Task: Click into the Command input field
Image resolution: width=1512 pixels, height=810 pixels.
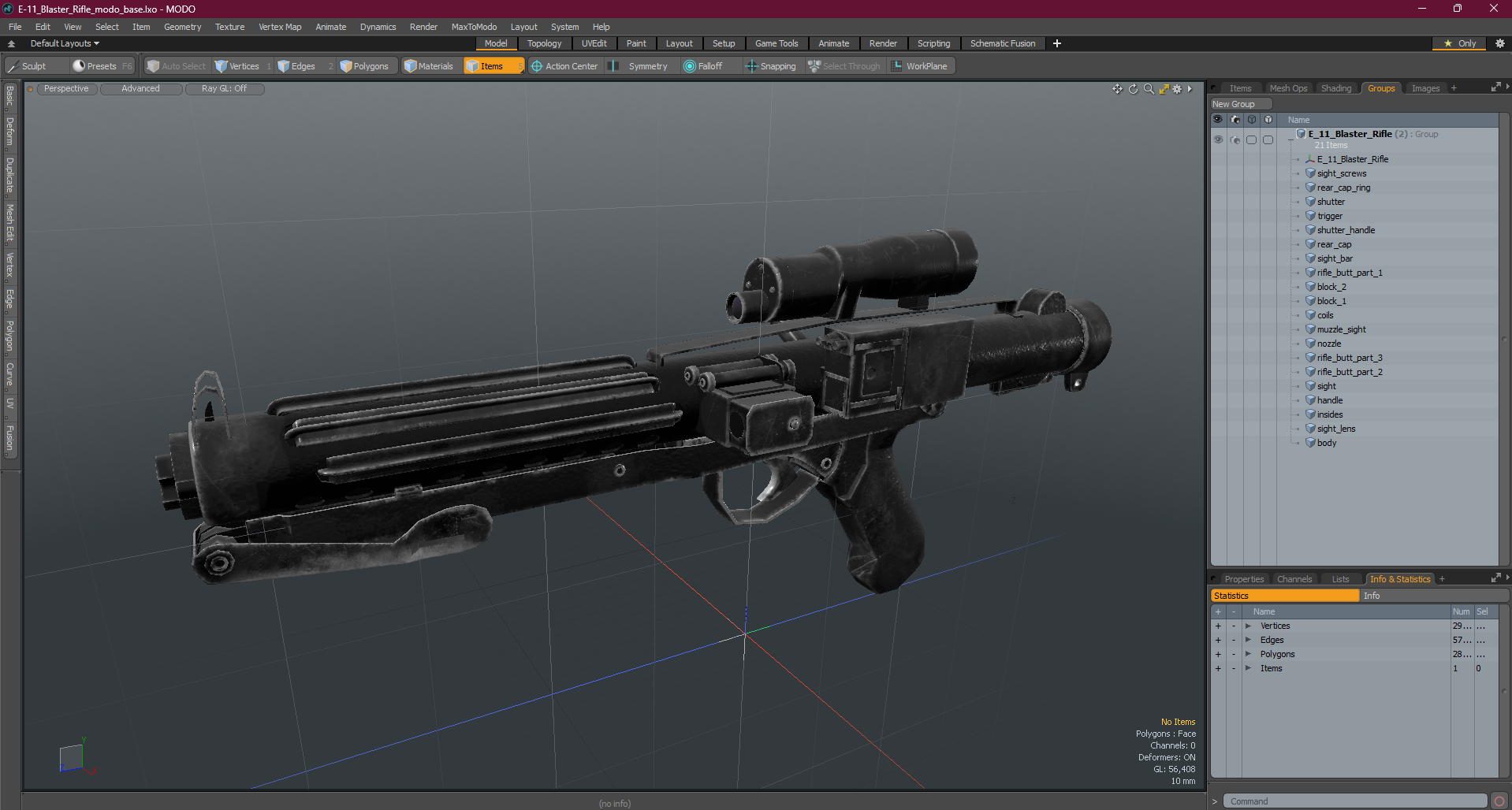Action: click(1356, 801)
